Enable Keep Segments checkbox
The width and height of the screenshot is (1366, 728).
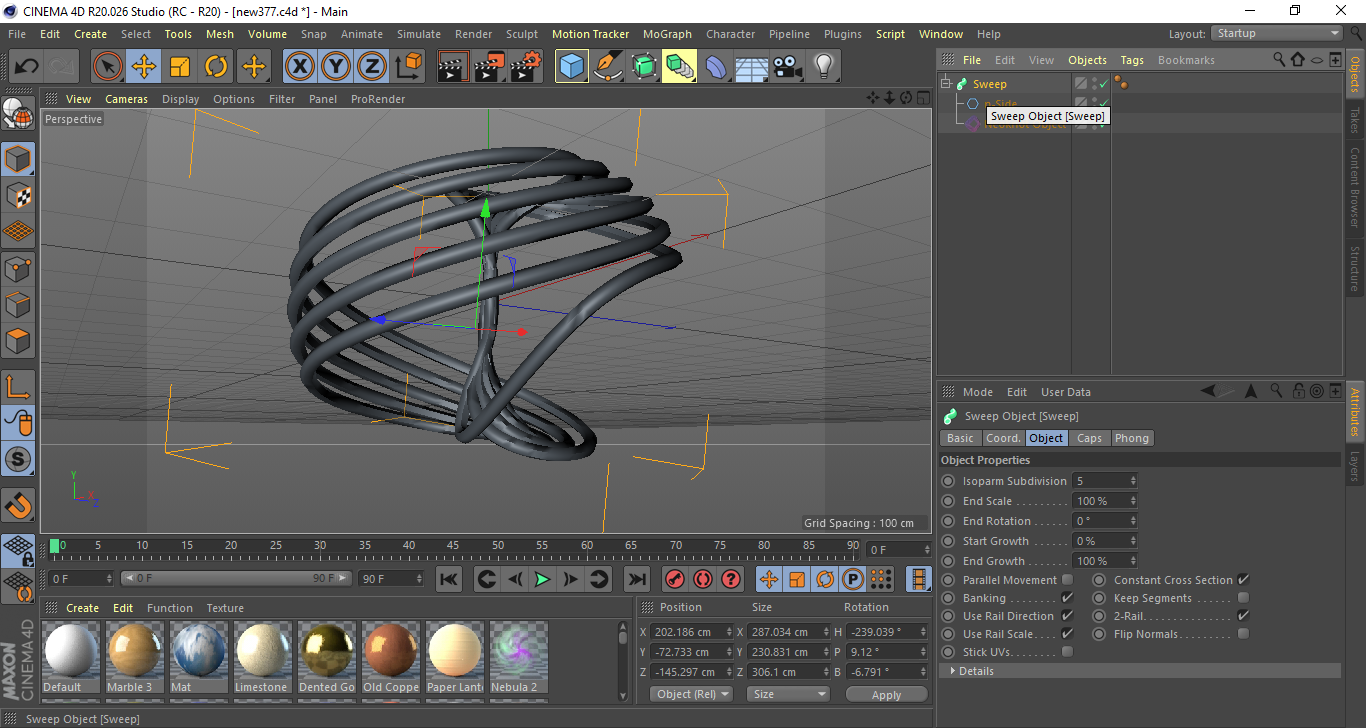coord(1243,598)
